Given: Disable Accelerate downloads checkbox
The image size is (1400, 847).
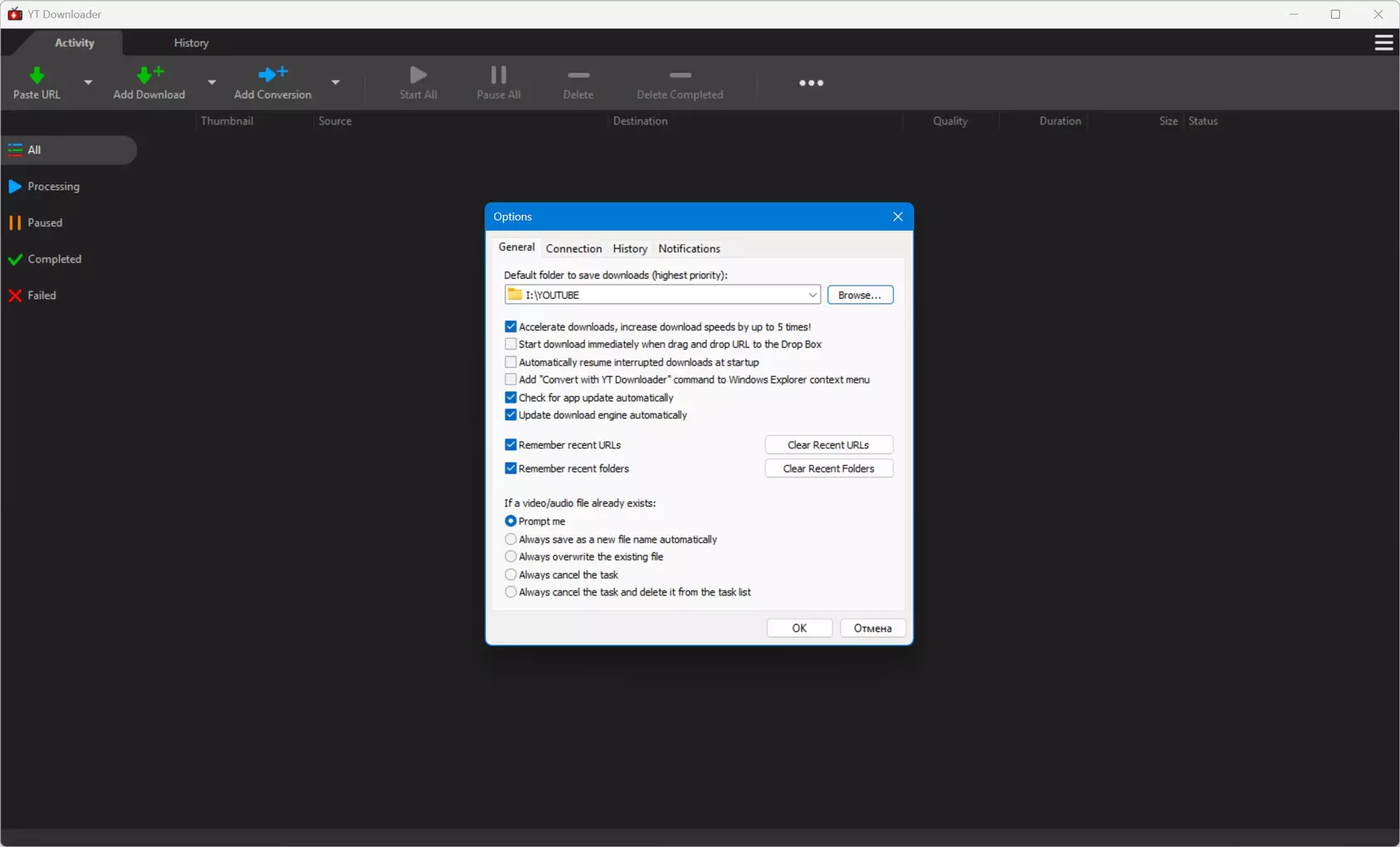Looking at the screenshot, I should pyautogui.click(x=511, y=327).
